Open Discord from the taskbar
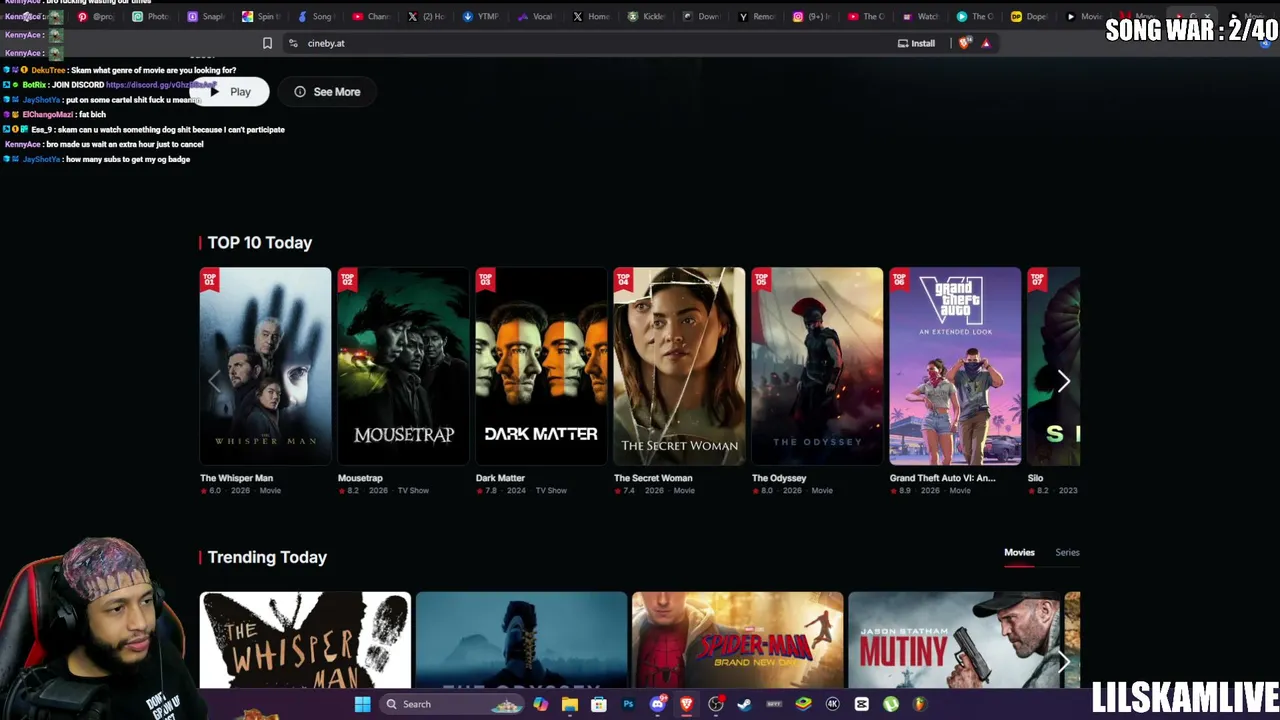This screenshot has width=1280, height=720. pos(657,704)
